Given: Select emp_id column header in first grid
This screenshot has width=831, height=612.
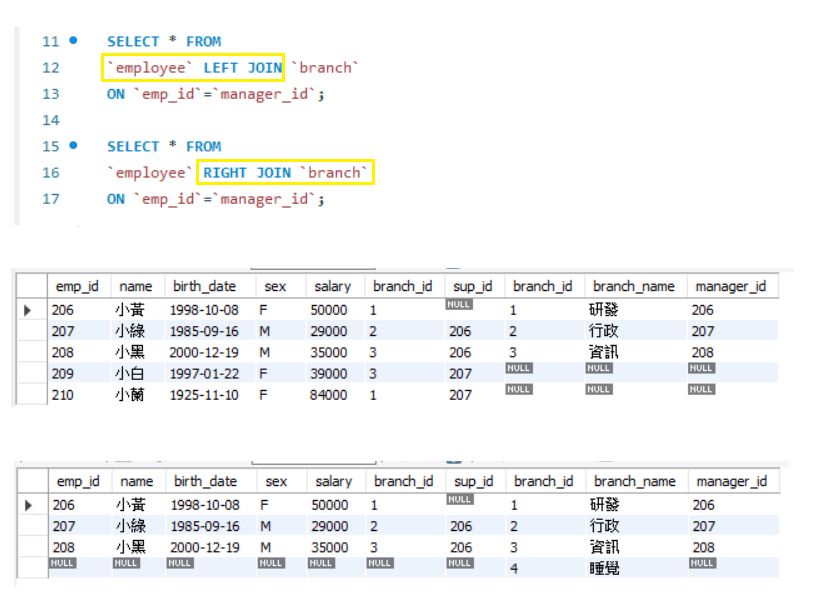Looking at the screenshot, I should [x=77, y=287].
